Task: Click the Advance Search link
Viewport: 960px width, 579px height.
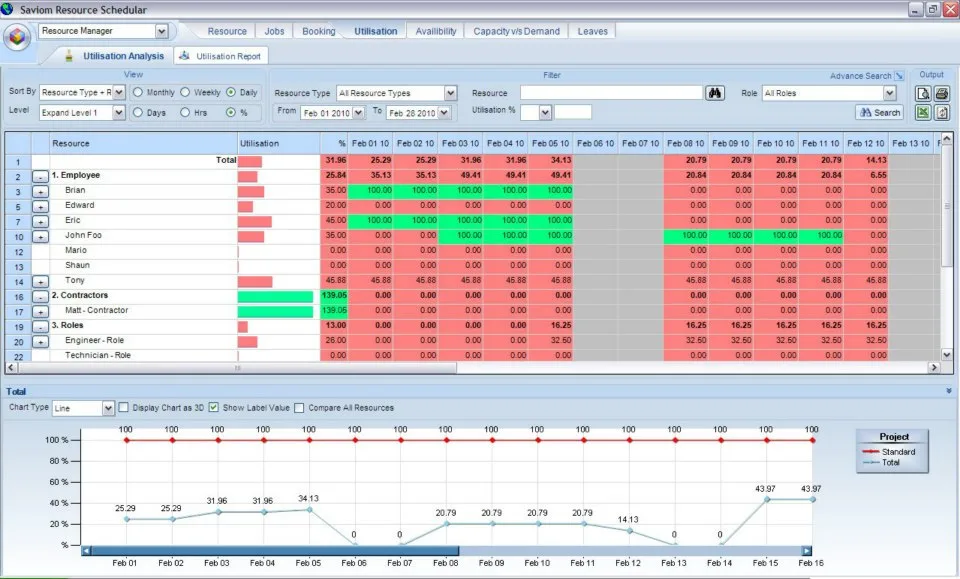Action: (860, 76)
